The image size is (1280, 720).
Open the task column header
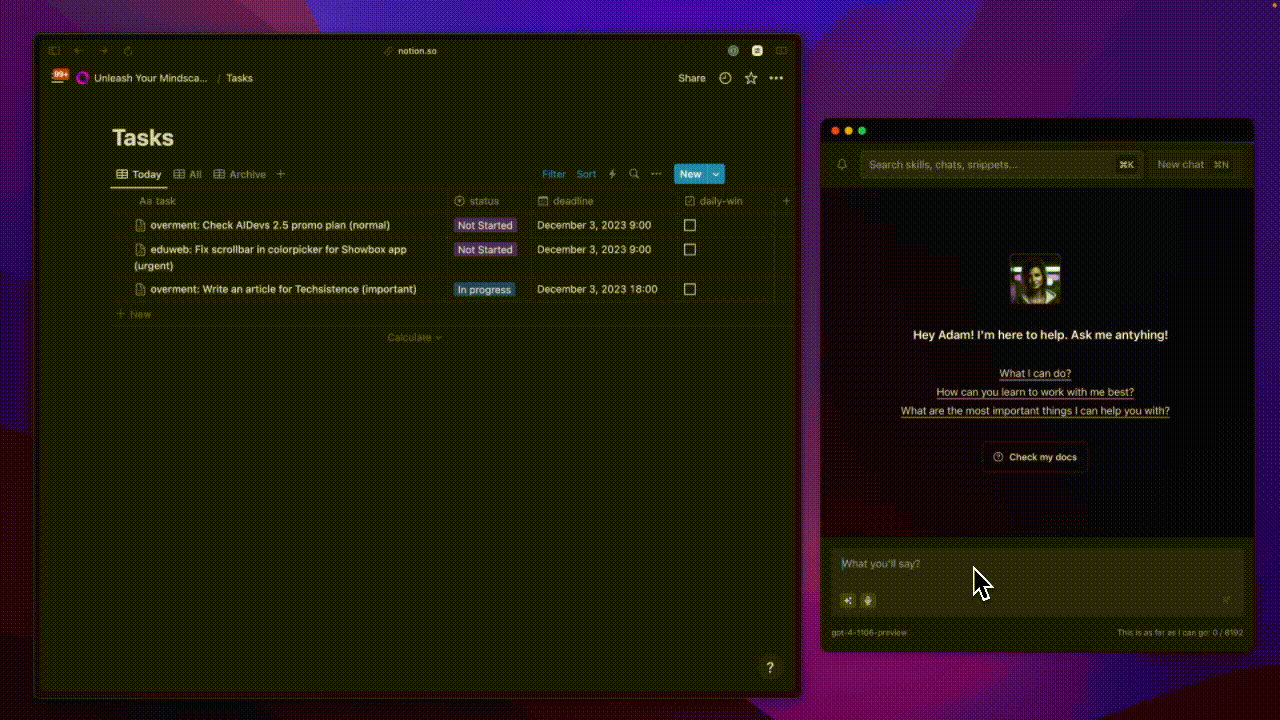(158, 201)
